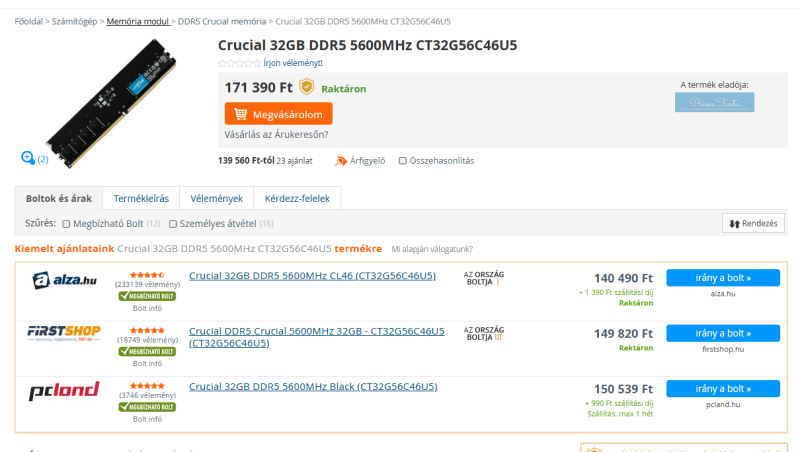The image size is (800, 452).
Task: Click the empty product star rating under title
Action: pos(239,63)
